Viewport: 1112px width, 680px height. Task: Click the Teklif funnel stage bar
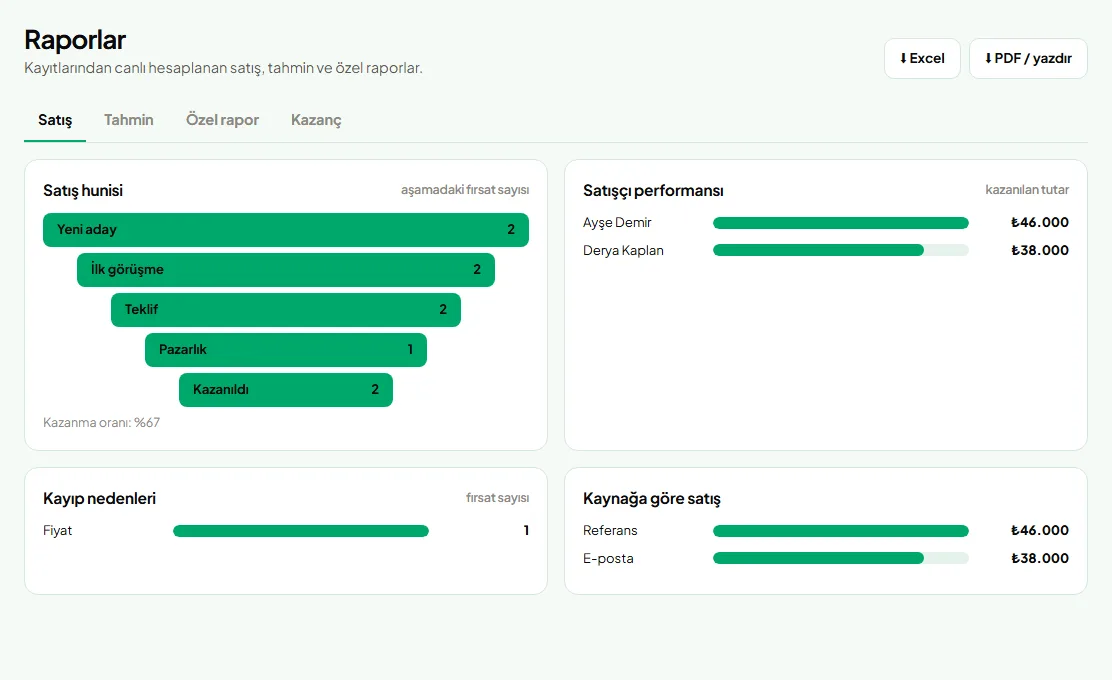tap(286, 310)
